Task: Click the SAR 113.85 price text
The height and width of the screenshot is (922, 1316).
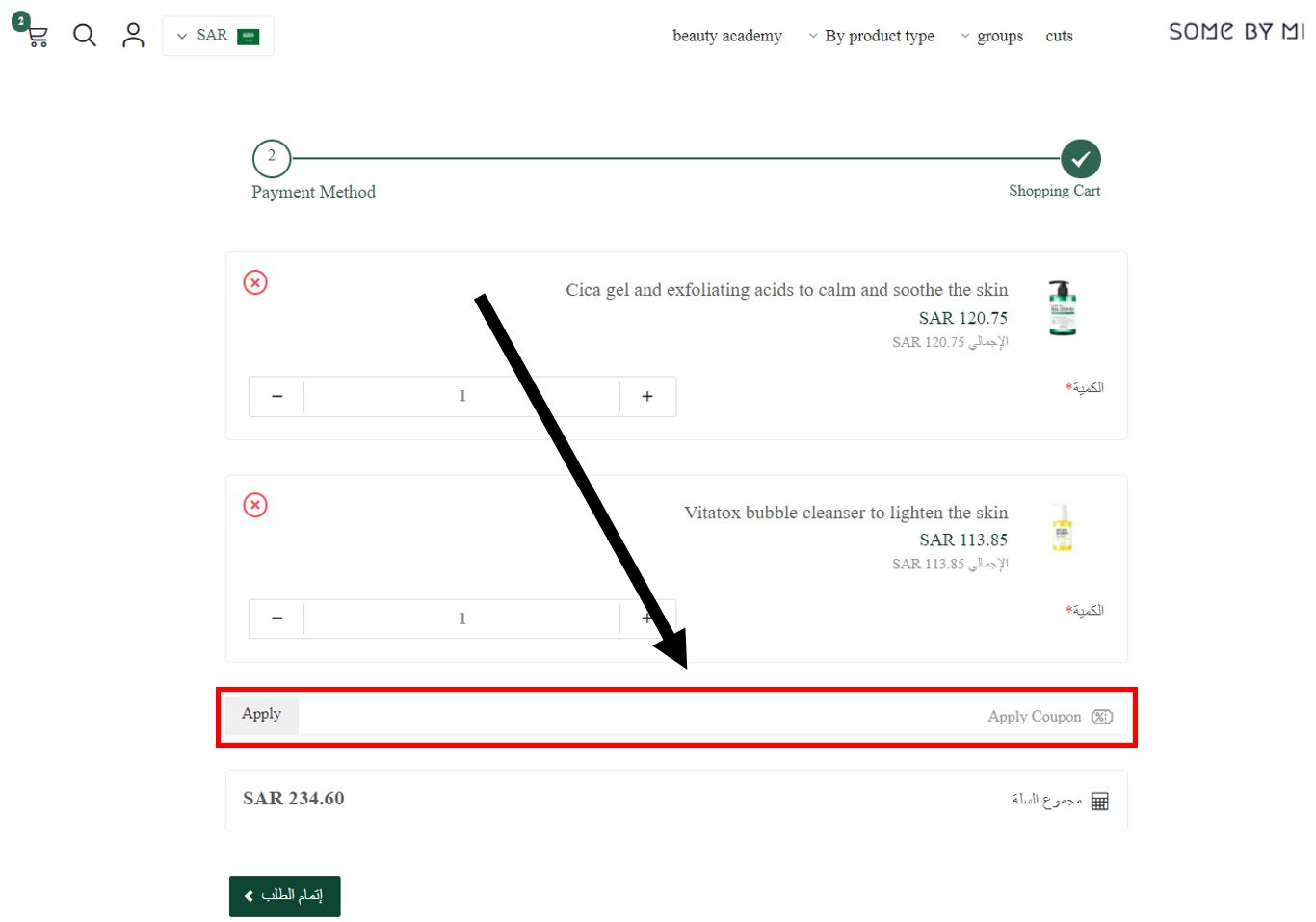Action: (x=963, y=540)
